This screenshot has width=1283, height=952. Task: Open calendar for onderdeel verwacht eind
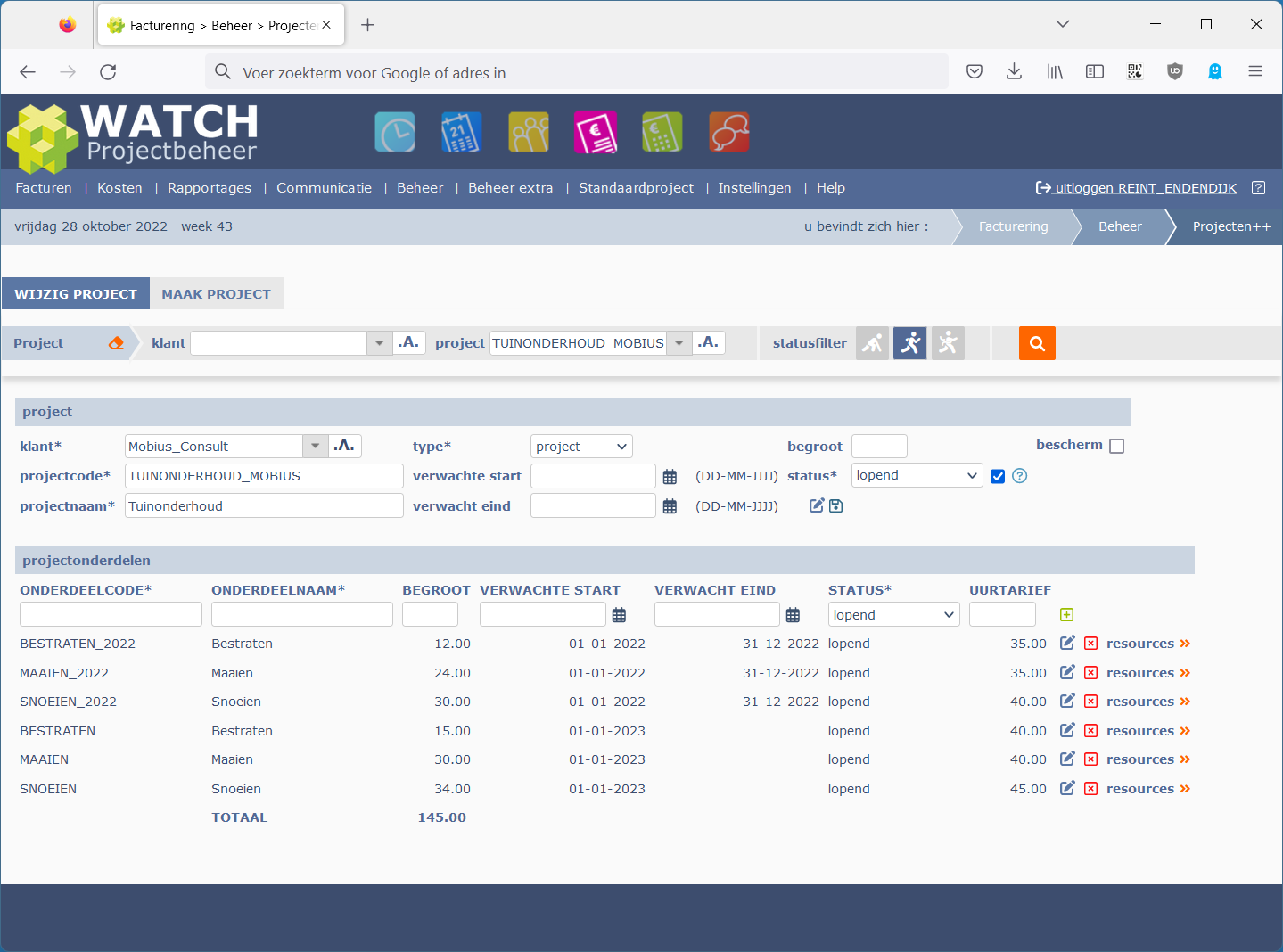point(793,615)
